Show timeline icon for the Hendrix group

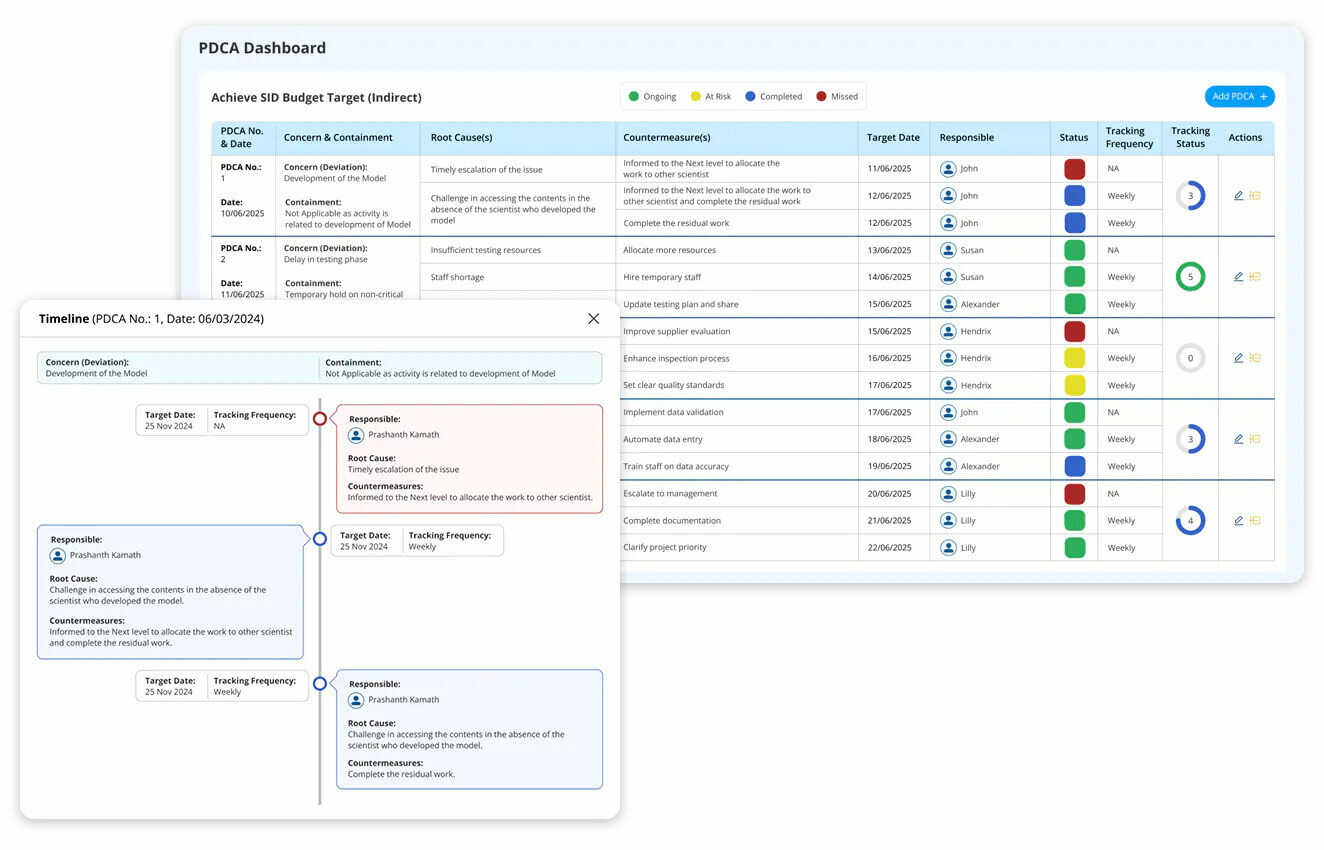[1255, 358]
